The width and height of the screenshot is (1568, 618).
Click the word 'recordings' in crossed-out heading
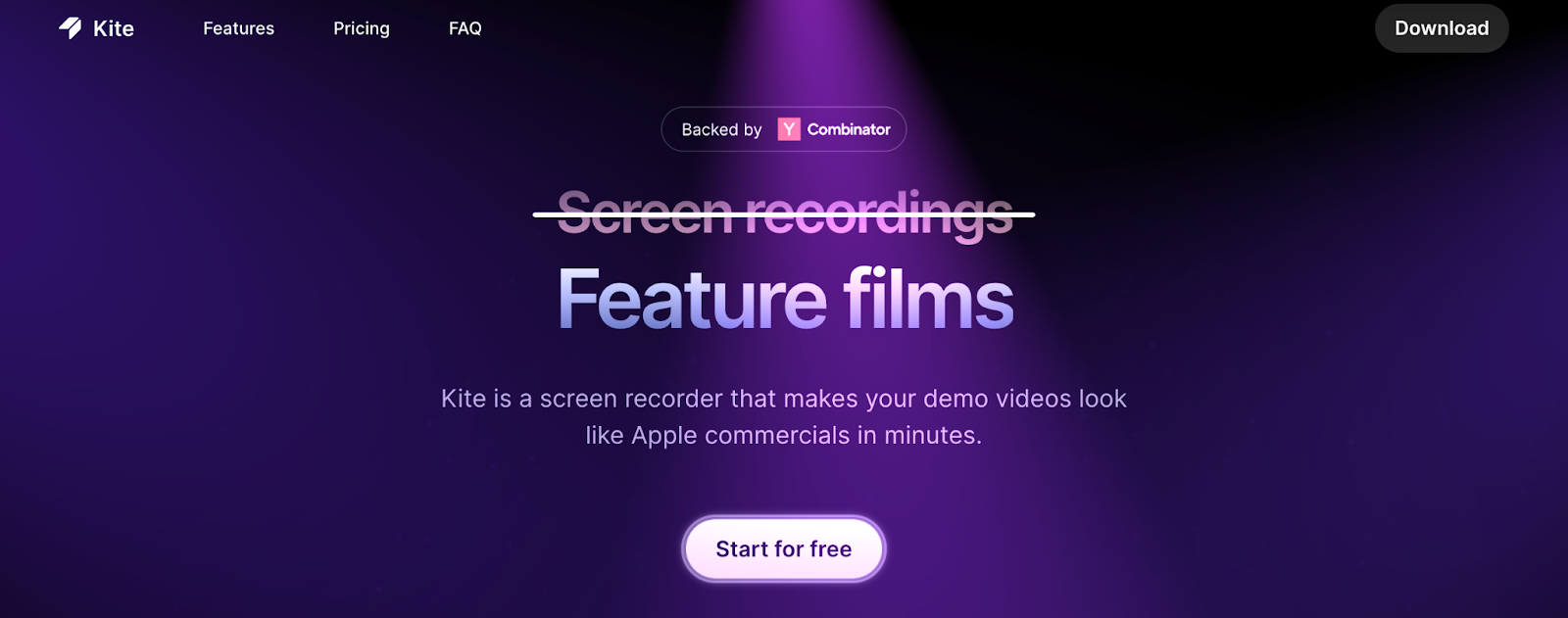point(879,215)
